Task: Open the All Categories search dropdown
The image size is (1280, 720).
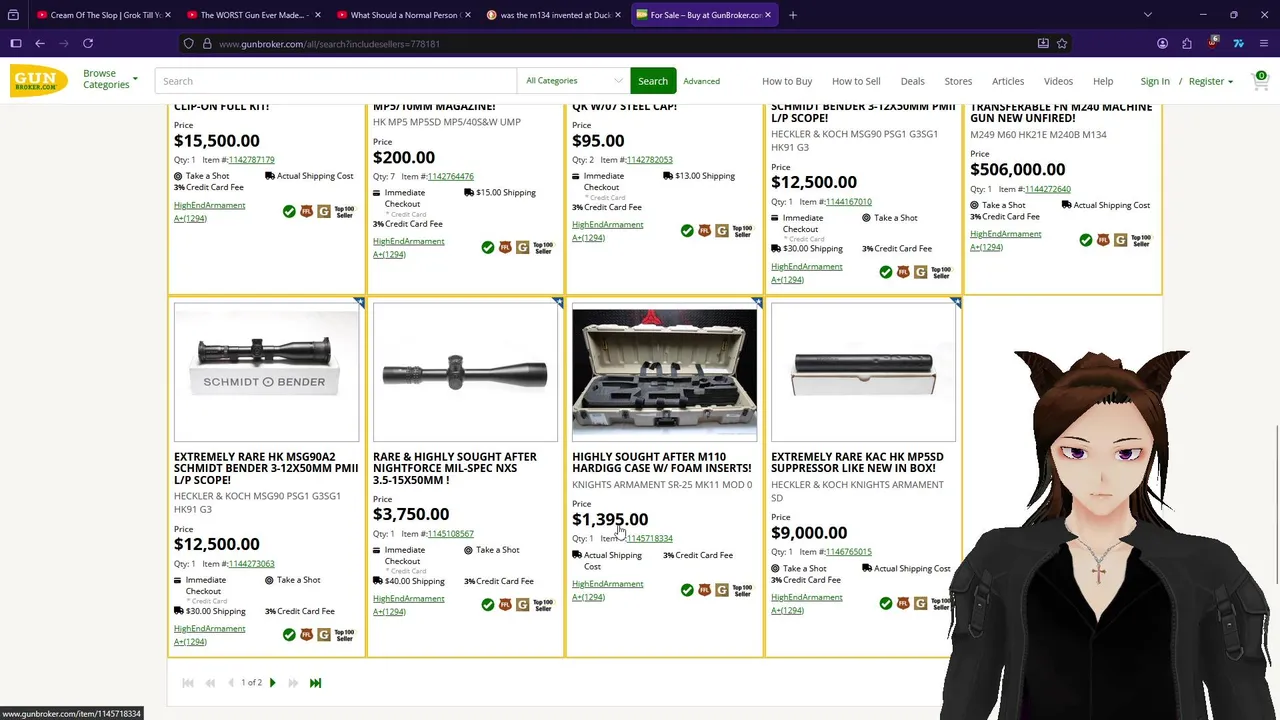Action: pyautogui.click(x=573, y=81)
